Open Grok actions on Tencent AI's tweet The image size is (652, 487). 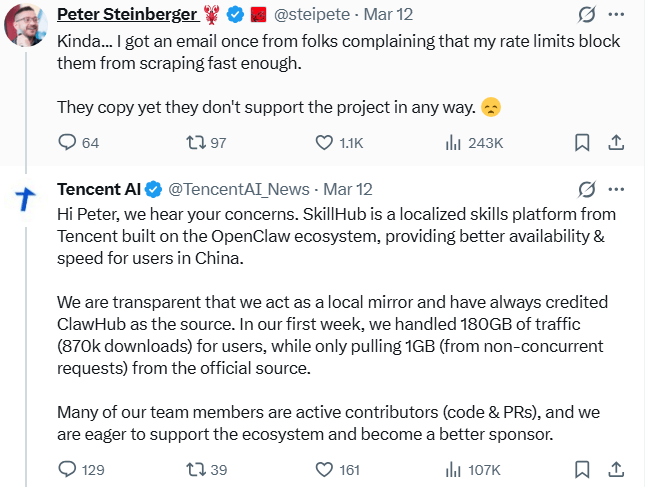pos(588,188)
